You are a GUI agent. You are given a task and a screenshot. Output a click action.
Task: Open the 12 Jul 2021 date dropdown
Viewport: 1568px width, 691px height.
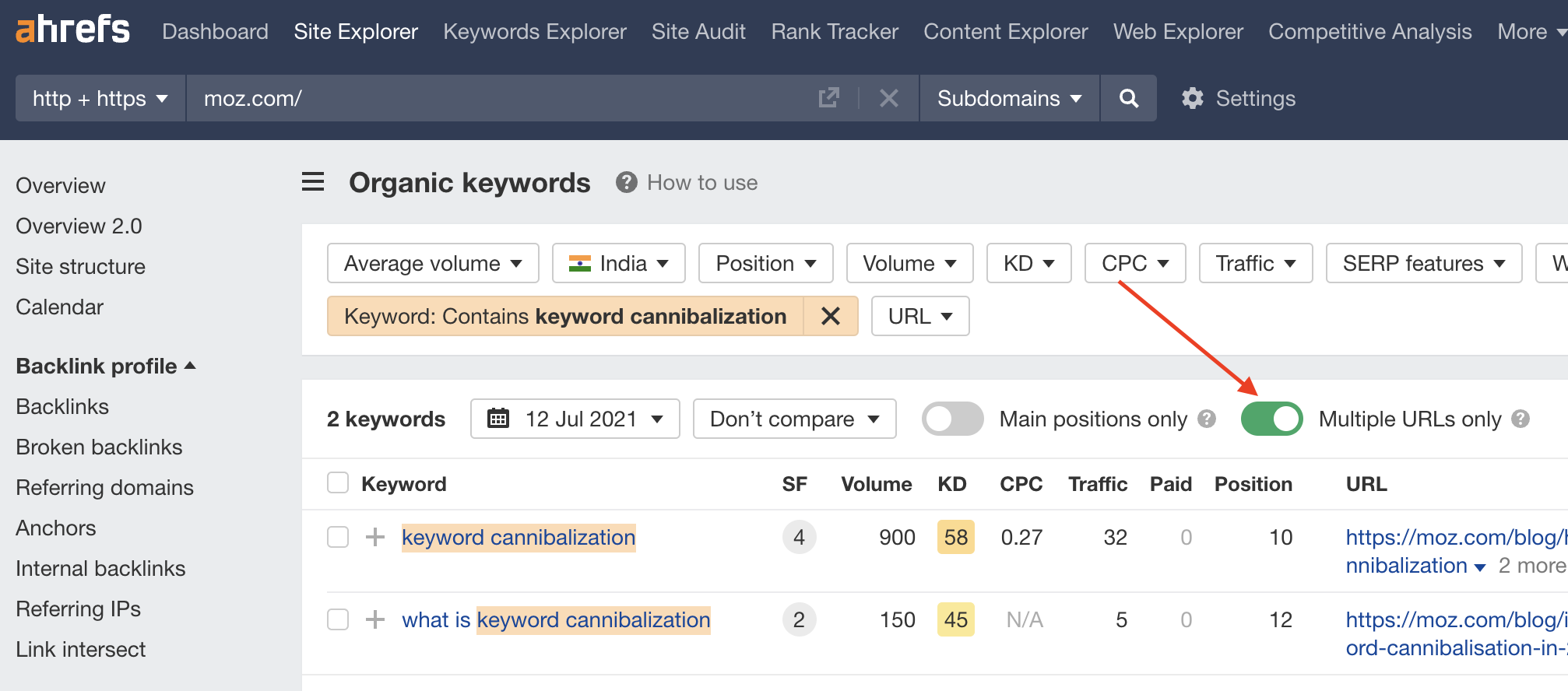(x=575, y=419)
